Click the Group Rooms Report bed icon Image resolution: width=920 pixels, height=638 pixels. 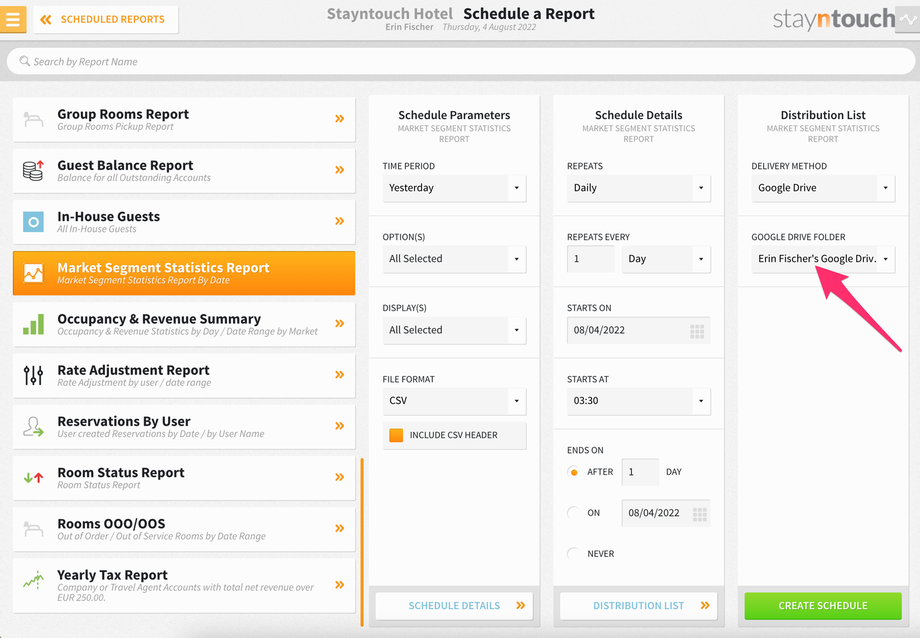click(x=33, y=120)
